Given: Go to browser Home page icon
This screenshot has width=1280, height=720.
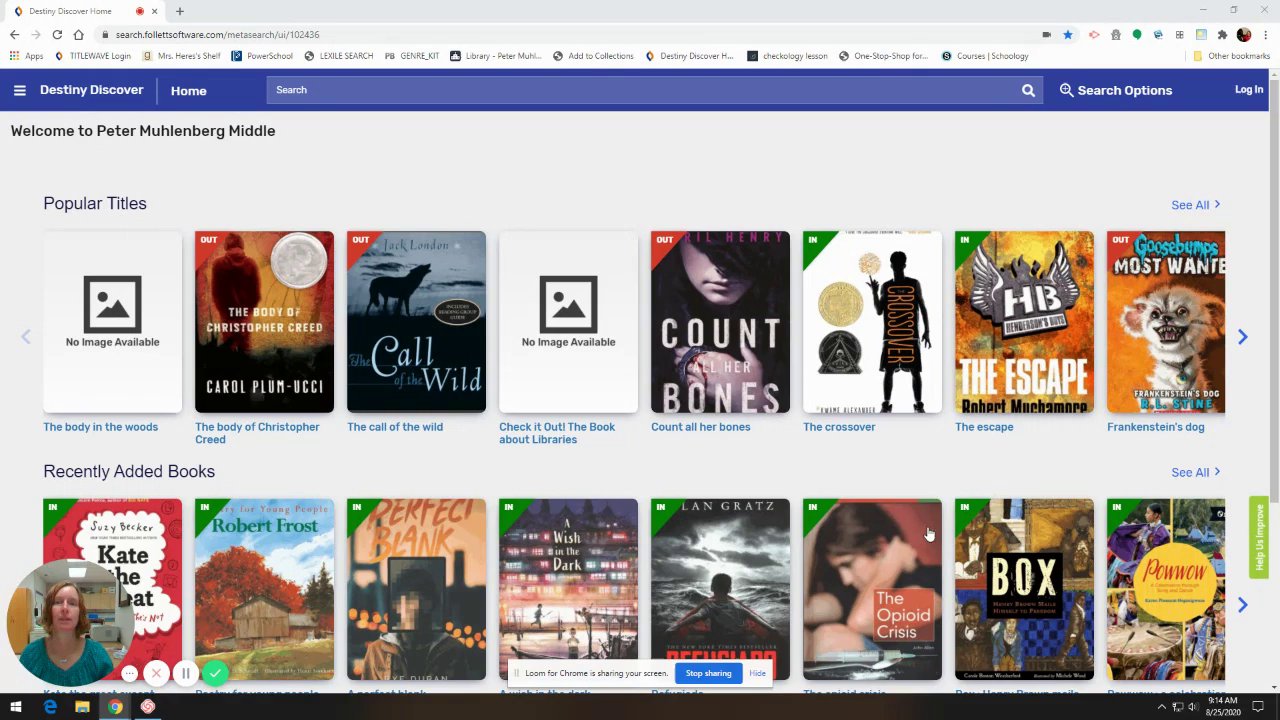Looking at the screenshot, I should pos(78,34).
